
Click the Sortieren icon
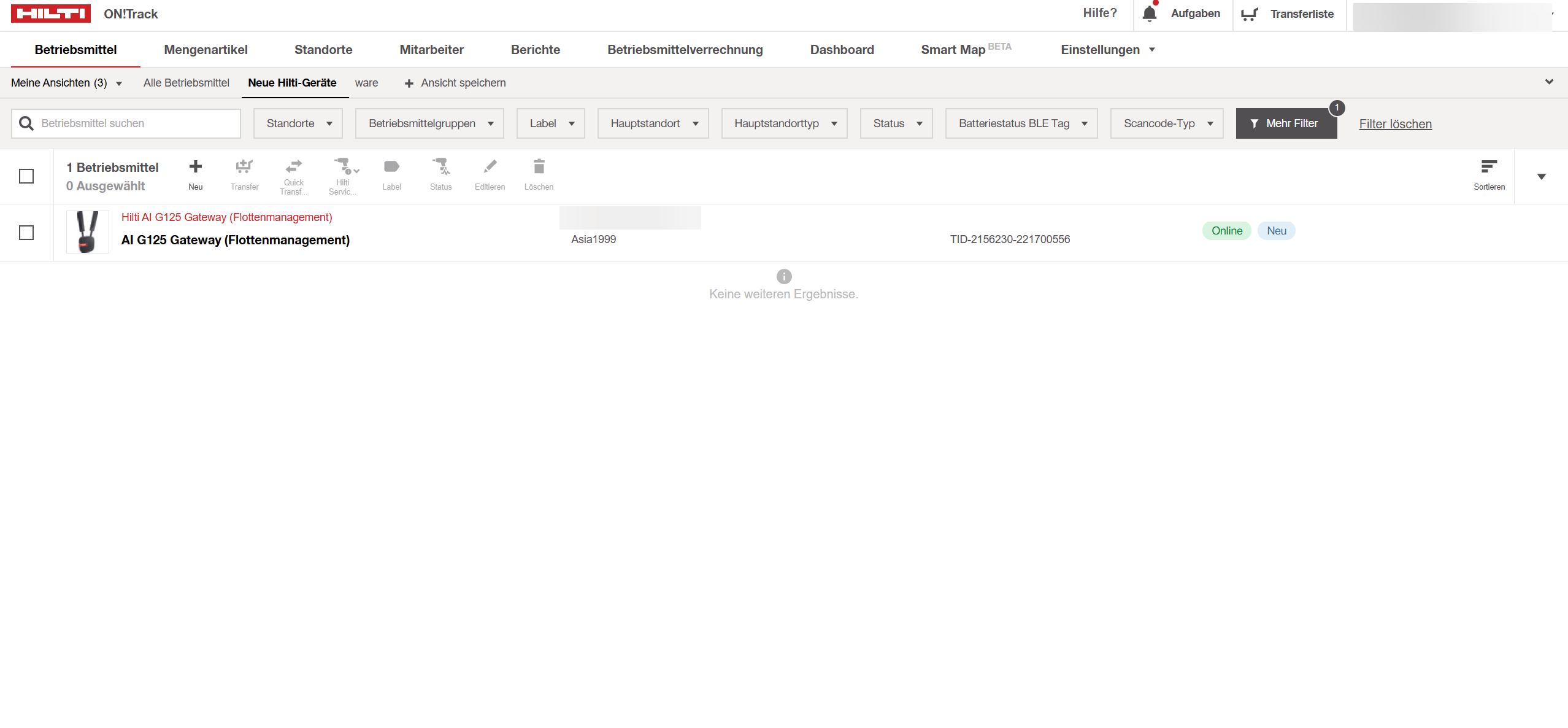click(1489, 166)
